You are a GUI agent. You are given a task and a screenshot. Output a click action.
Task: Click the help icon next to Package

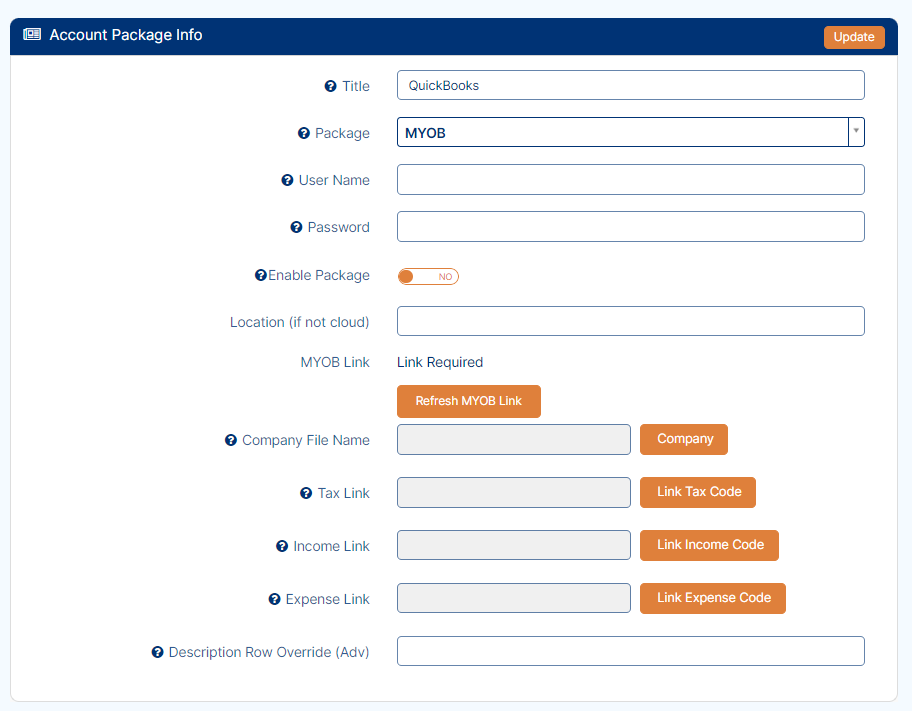(x=304, y=133)
